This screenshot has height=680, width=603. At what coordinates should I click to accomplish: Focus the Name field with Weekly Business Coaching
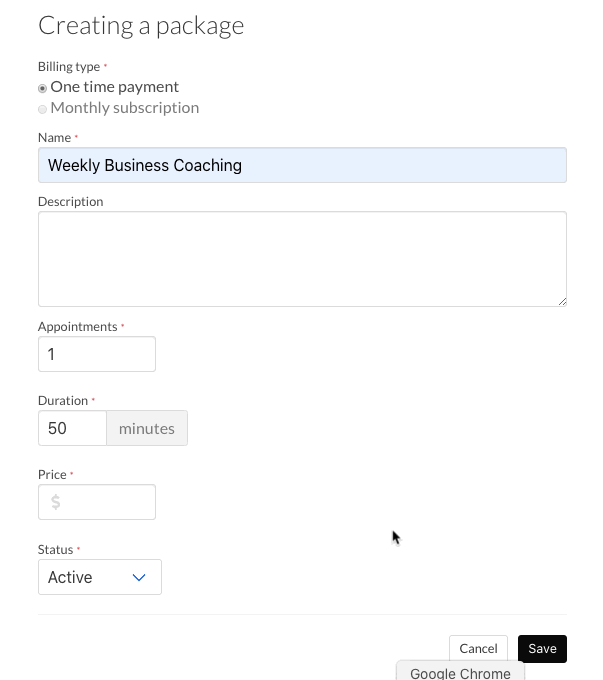pos(302,165)
